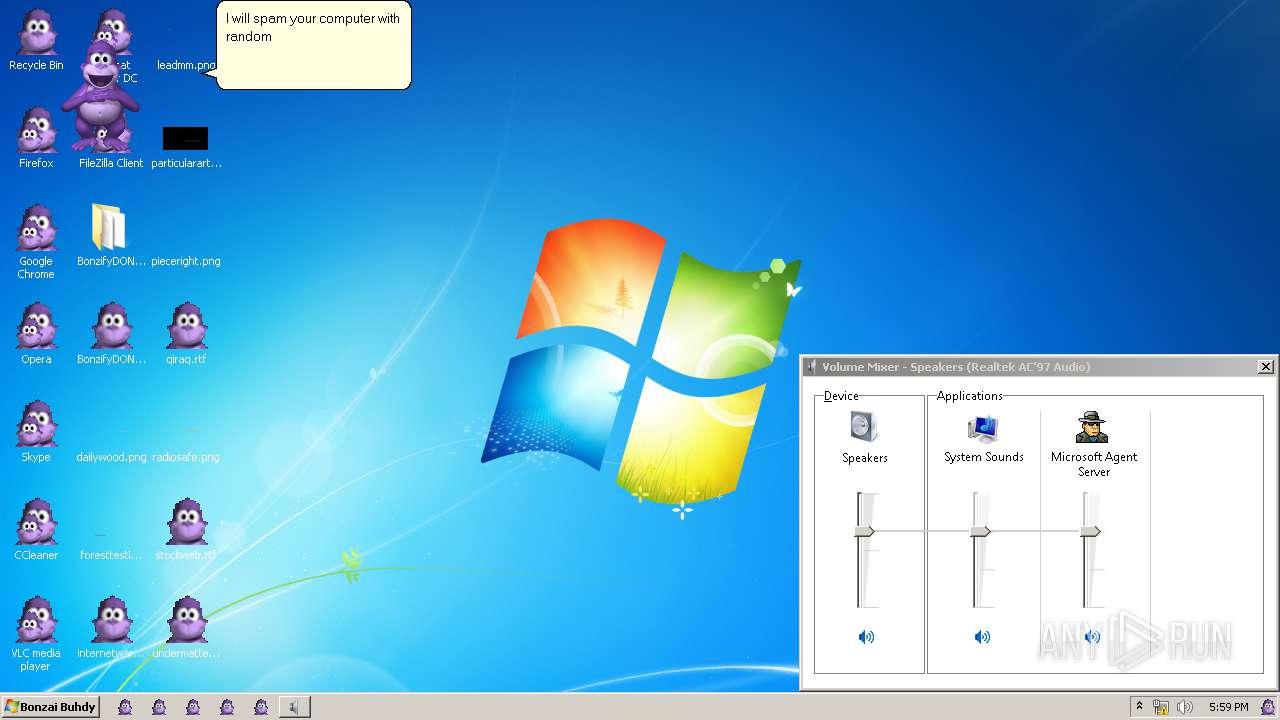
Task: Open the network tray icon
Action: 1161,707
